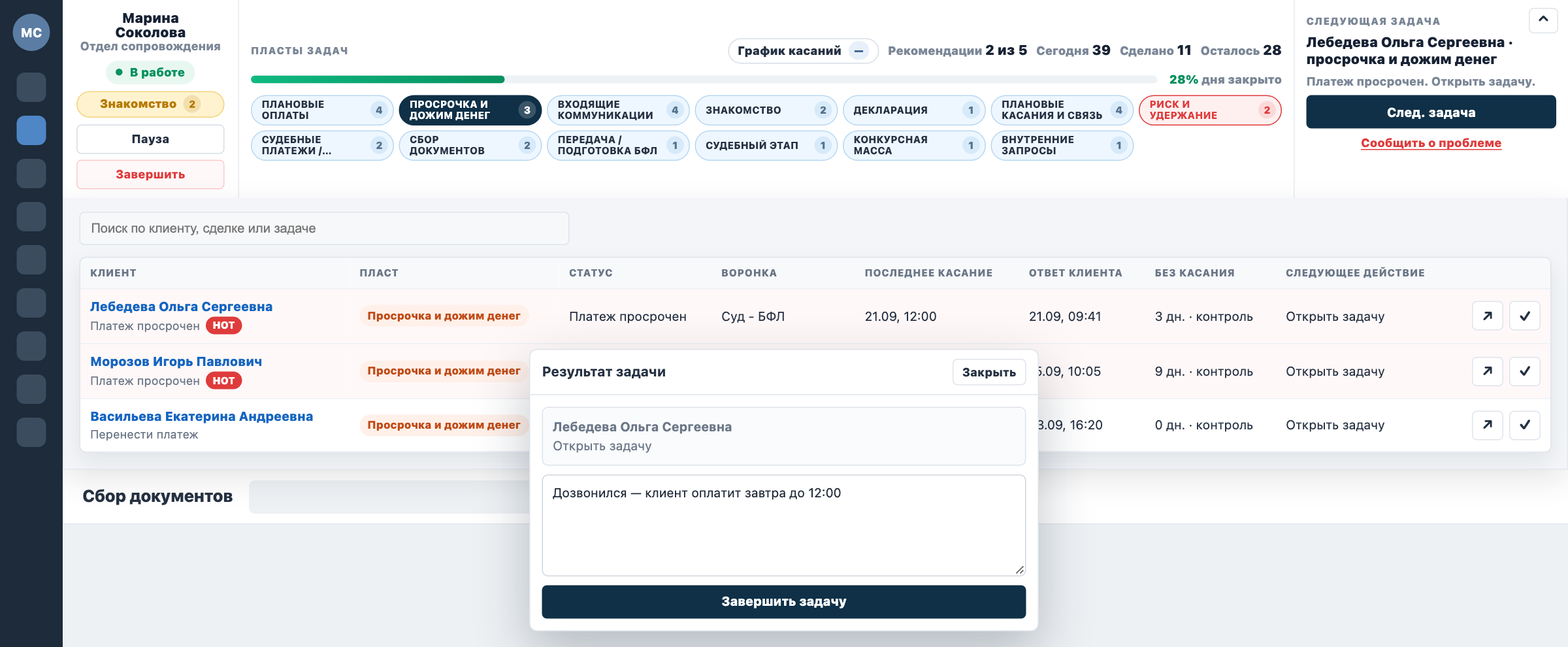Viewport: 1568px width, 647px height.
Task: Click the В работе status badge
Action: (150, 72)
